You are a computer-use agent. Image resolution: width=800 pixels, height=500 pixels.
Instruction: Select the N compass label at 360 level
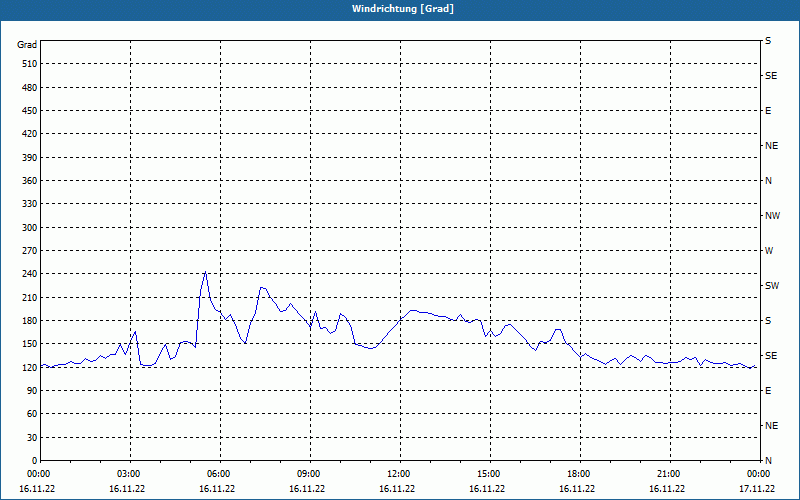[x=768, y=181]
